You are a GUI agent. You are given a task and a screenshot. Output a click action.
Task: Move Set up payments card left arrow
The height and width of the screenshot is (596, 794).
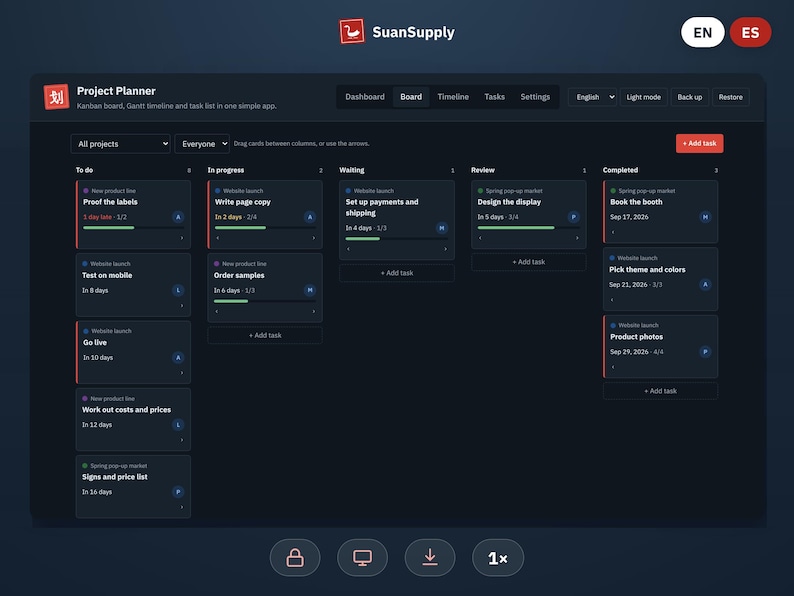(x=348, y=249)
